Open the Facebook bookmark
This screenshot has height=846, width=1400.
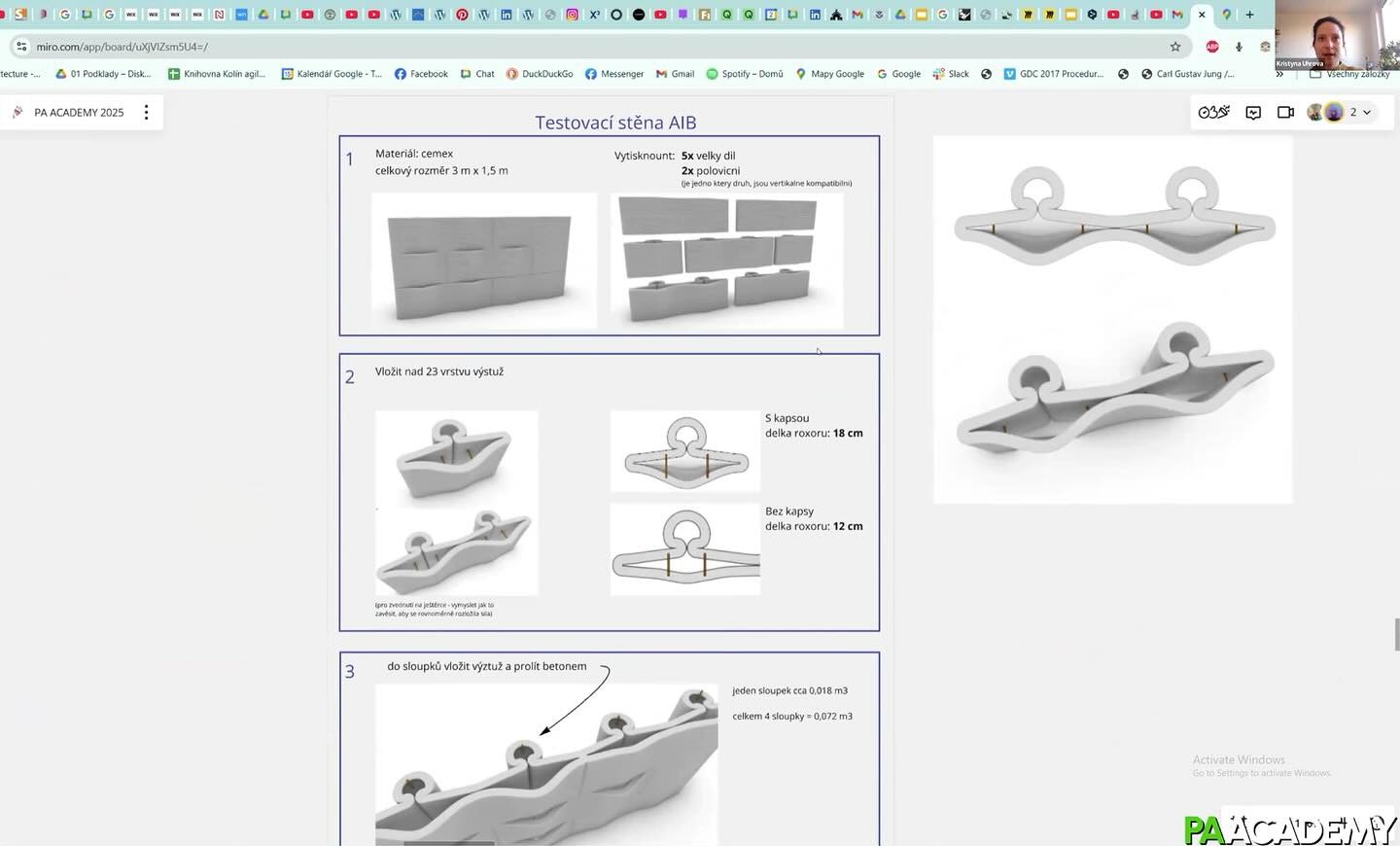click(421, 74)
